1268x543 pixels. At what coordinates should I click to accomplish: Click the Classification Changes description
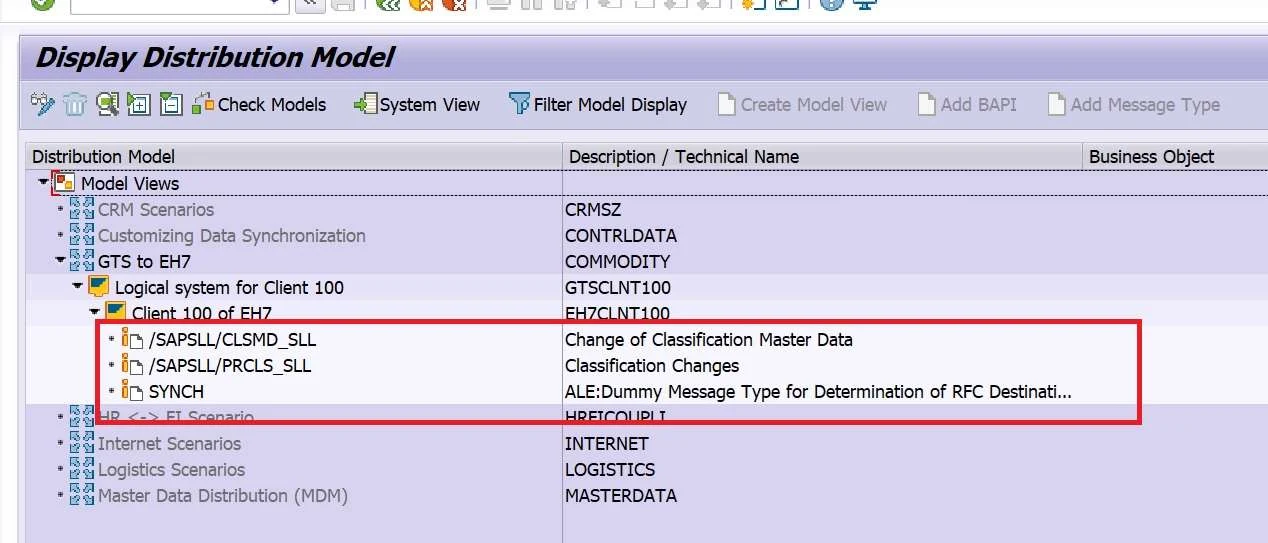pyautogui.click(x=652, y=365)
